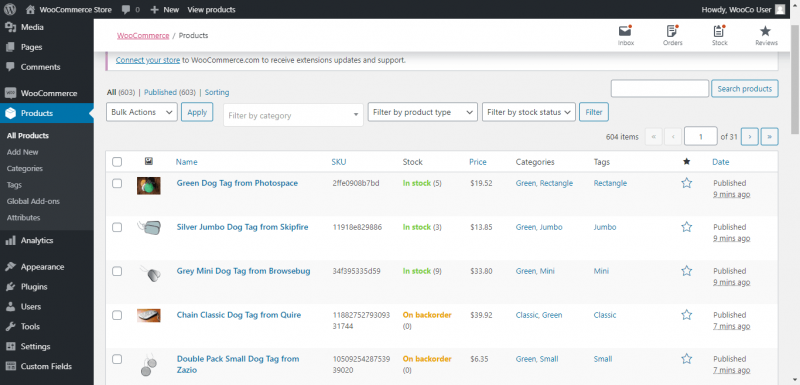Click the image column header icon
800x385 pixels.
click(x=148, y=161)
